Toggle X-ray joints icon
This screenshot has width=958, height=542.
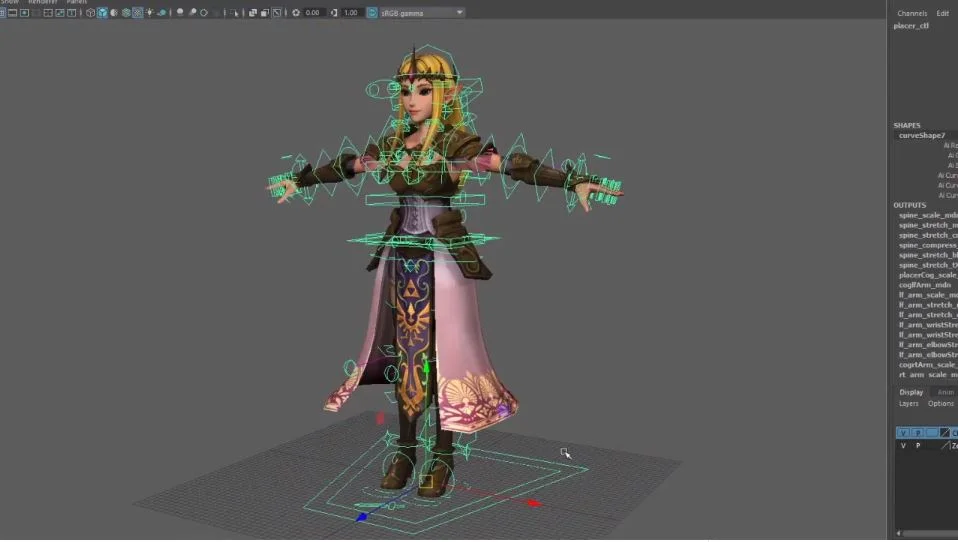point(276,13)
